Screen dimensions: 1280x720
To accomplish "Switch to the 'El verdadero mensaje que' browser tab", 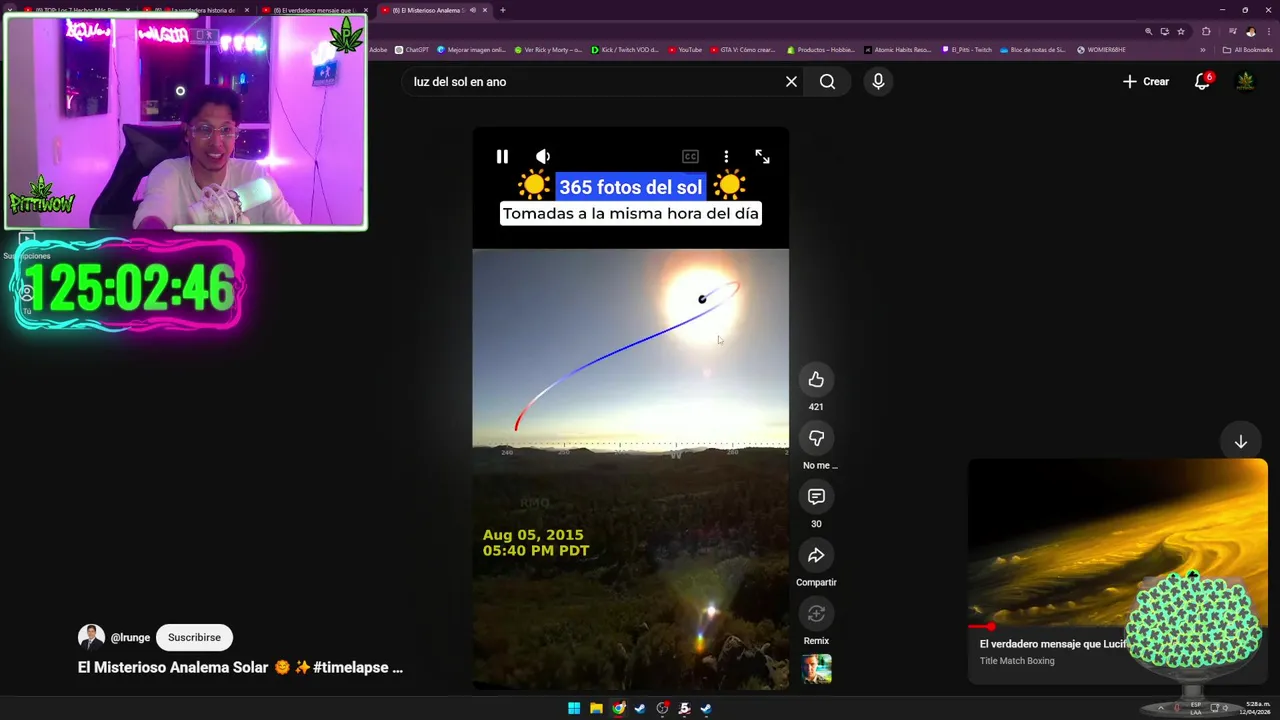I will [312, 10].
